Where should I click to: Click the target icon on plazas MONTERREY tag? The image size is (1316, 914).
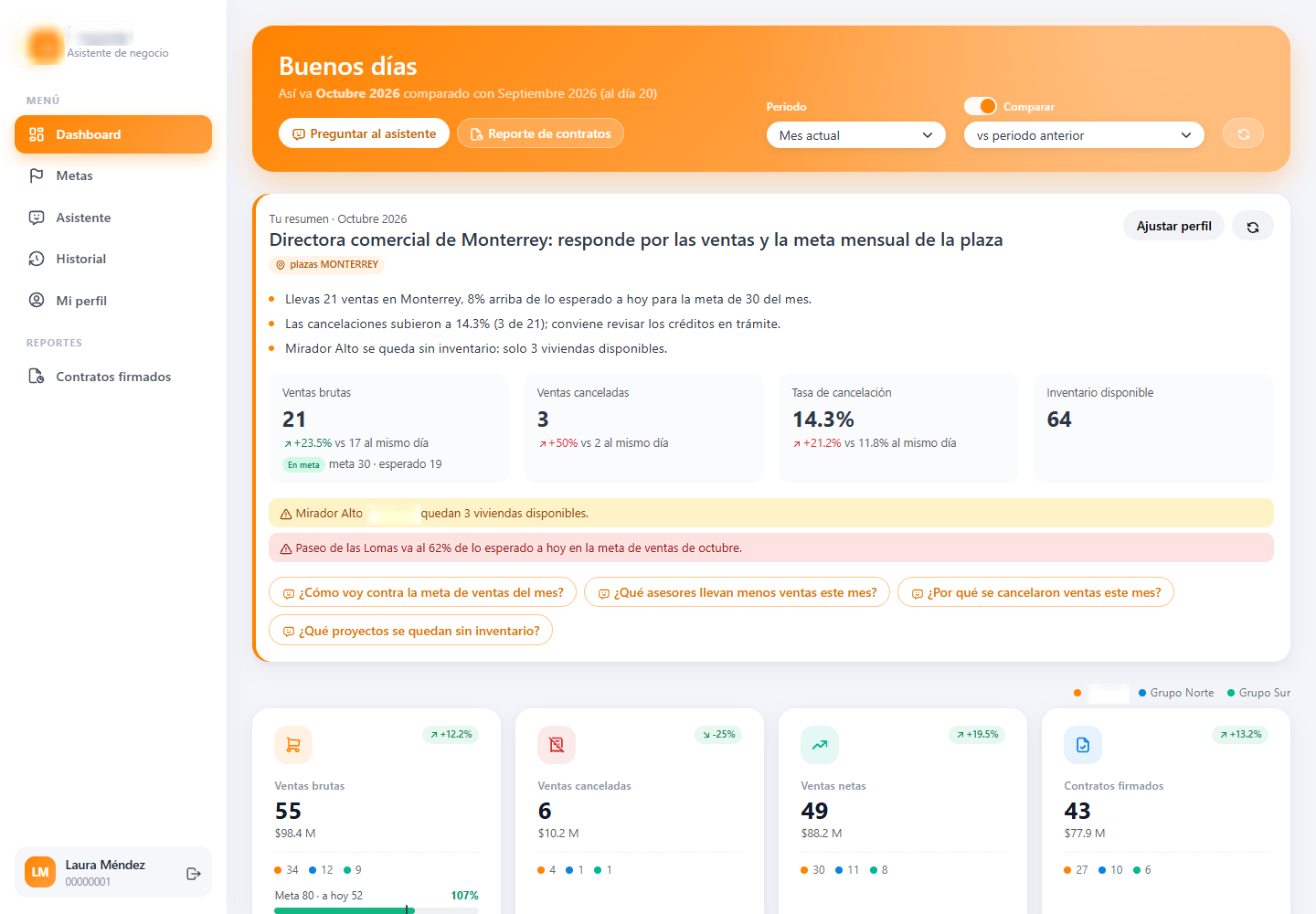(x=281, y=265)
